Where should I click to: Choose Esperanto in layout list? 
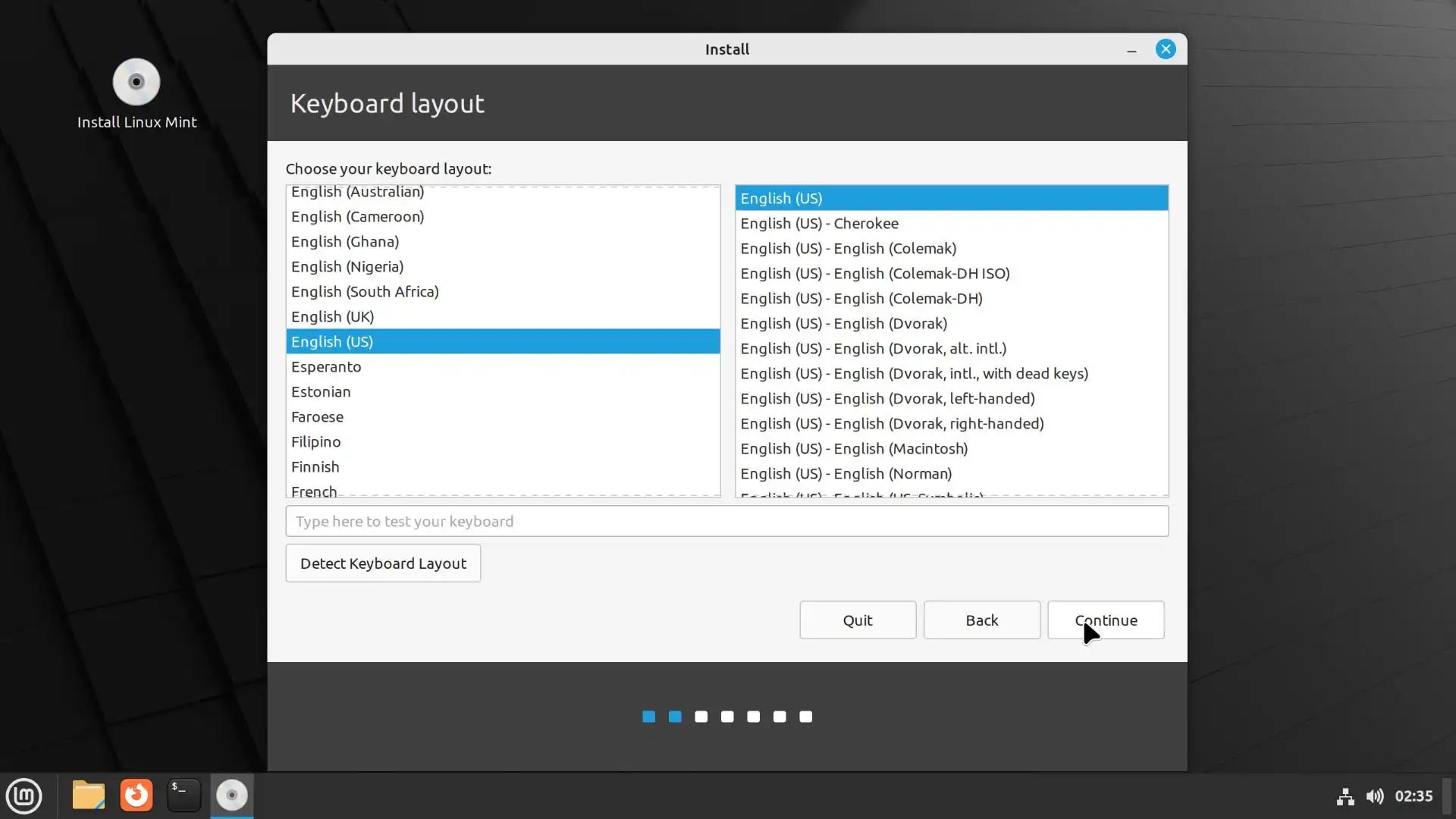point(326,367)
